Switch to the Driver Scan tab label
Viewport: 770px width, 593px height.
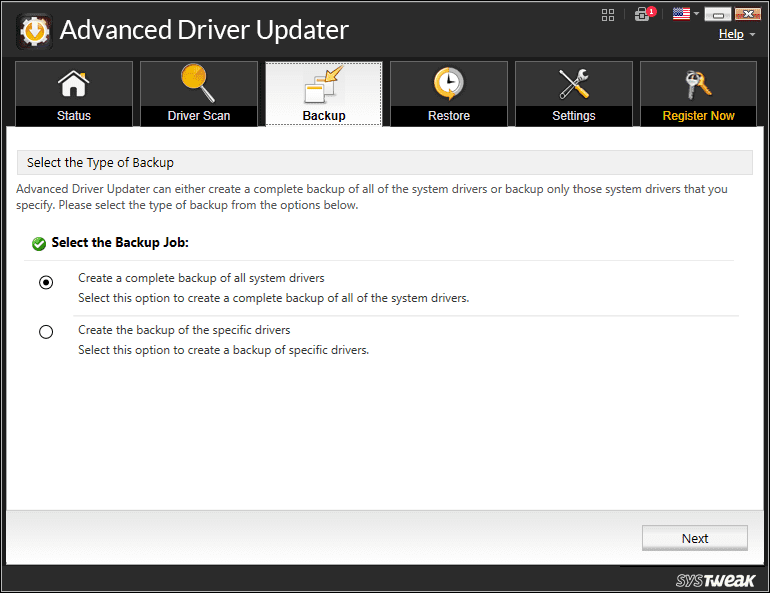[199, 116]
